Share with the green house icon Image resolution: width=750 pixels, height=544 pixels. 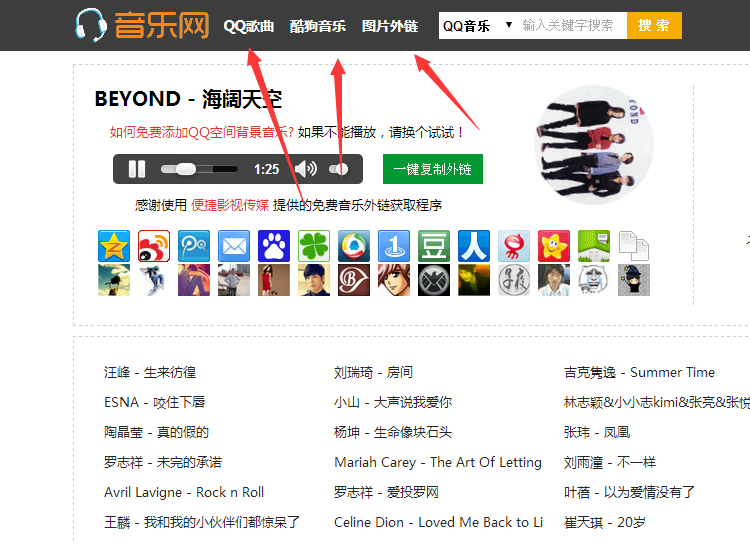(x=594, y=246)
